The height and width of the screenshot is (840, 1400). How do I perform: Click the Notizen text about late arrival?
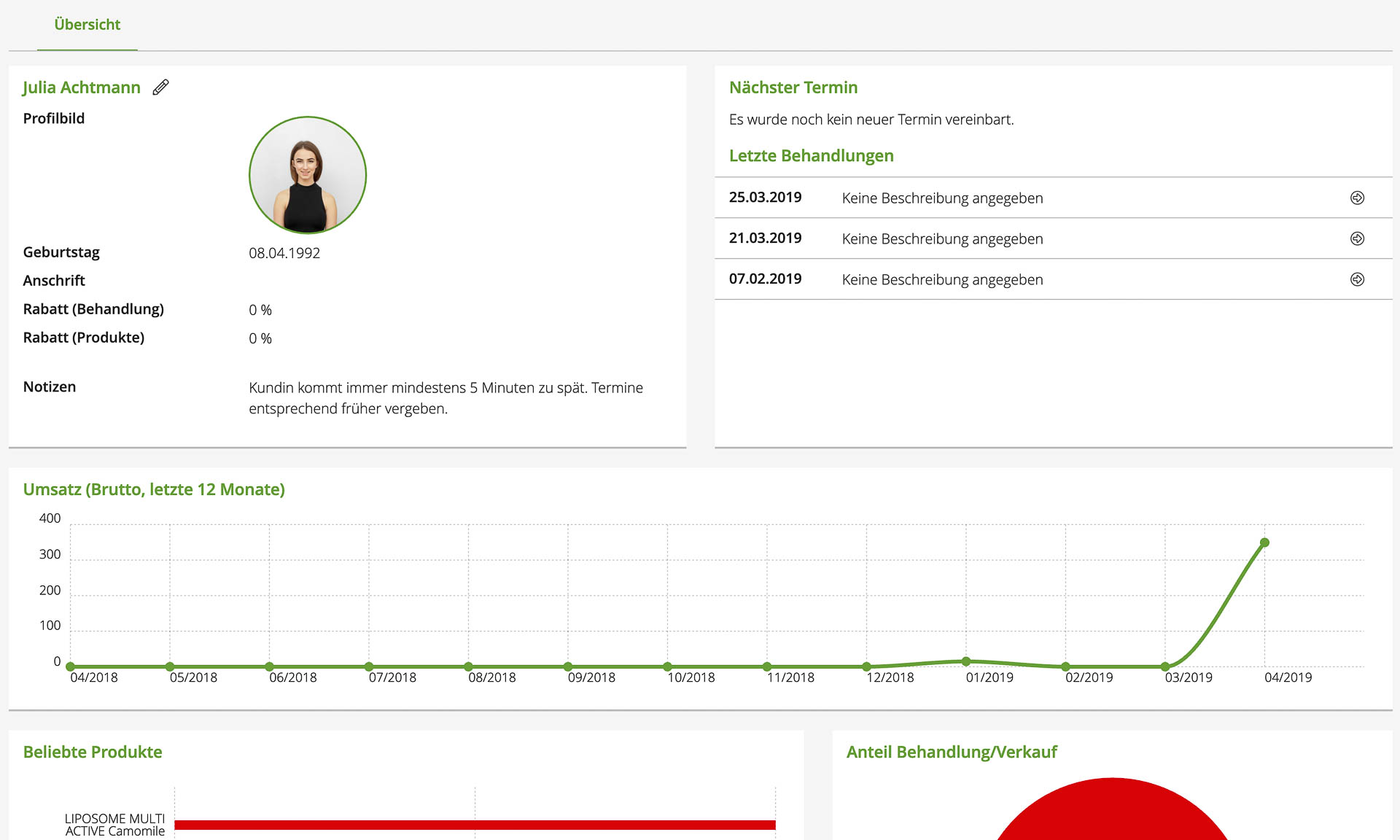click(x=446, y=398)
